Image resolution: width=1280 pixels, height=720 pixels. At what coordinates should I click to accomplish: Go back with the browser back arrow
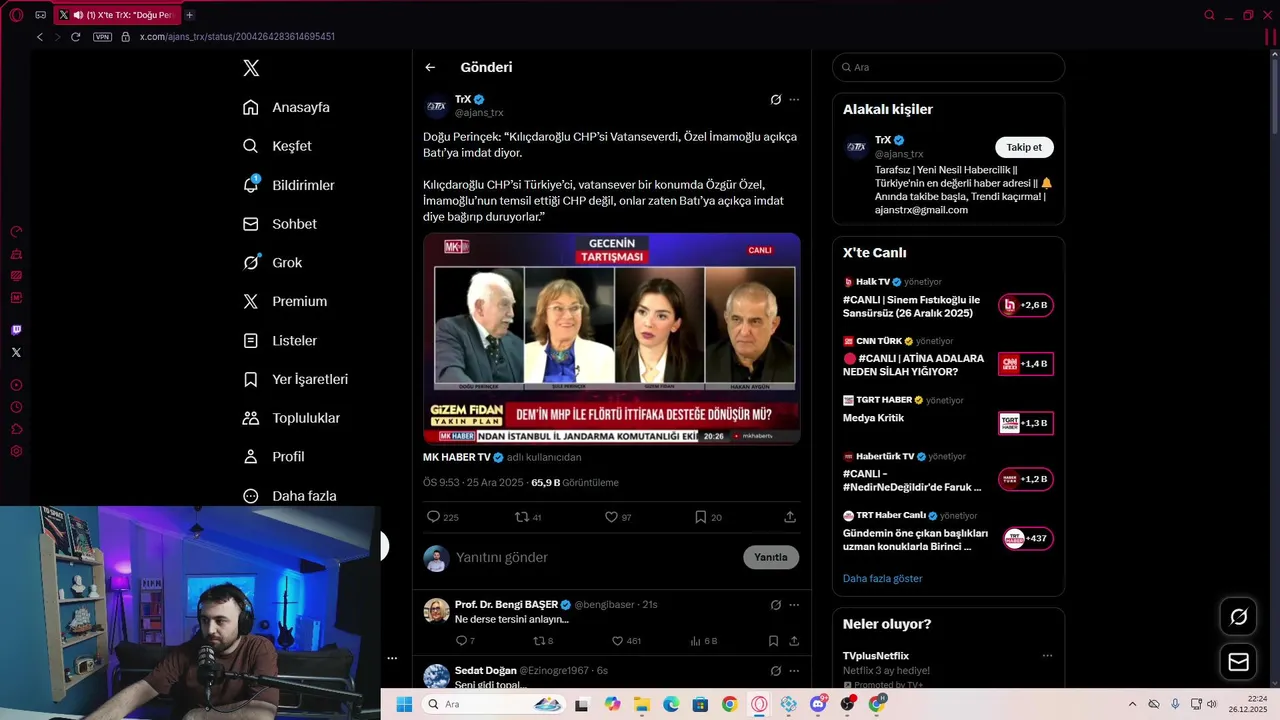[40, 37]
